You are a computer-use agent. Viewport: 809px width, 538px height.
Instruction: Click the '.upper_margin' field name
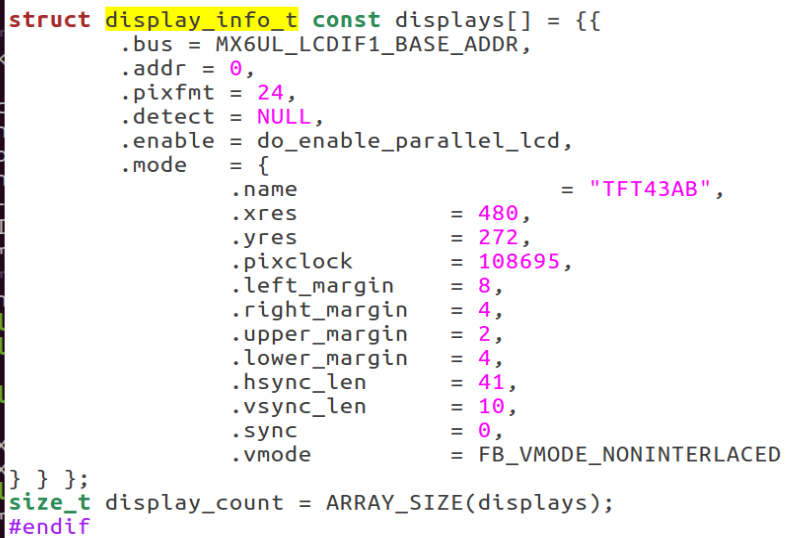[x=319, y=335]
